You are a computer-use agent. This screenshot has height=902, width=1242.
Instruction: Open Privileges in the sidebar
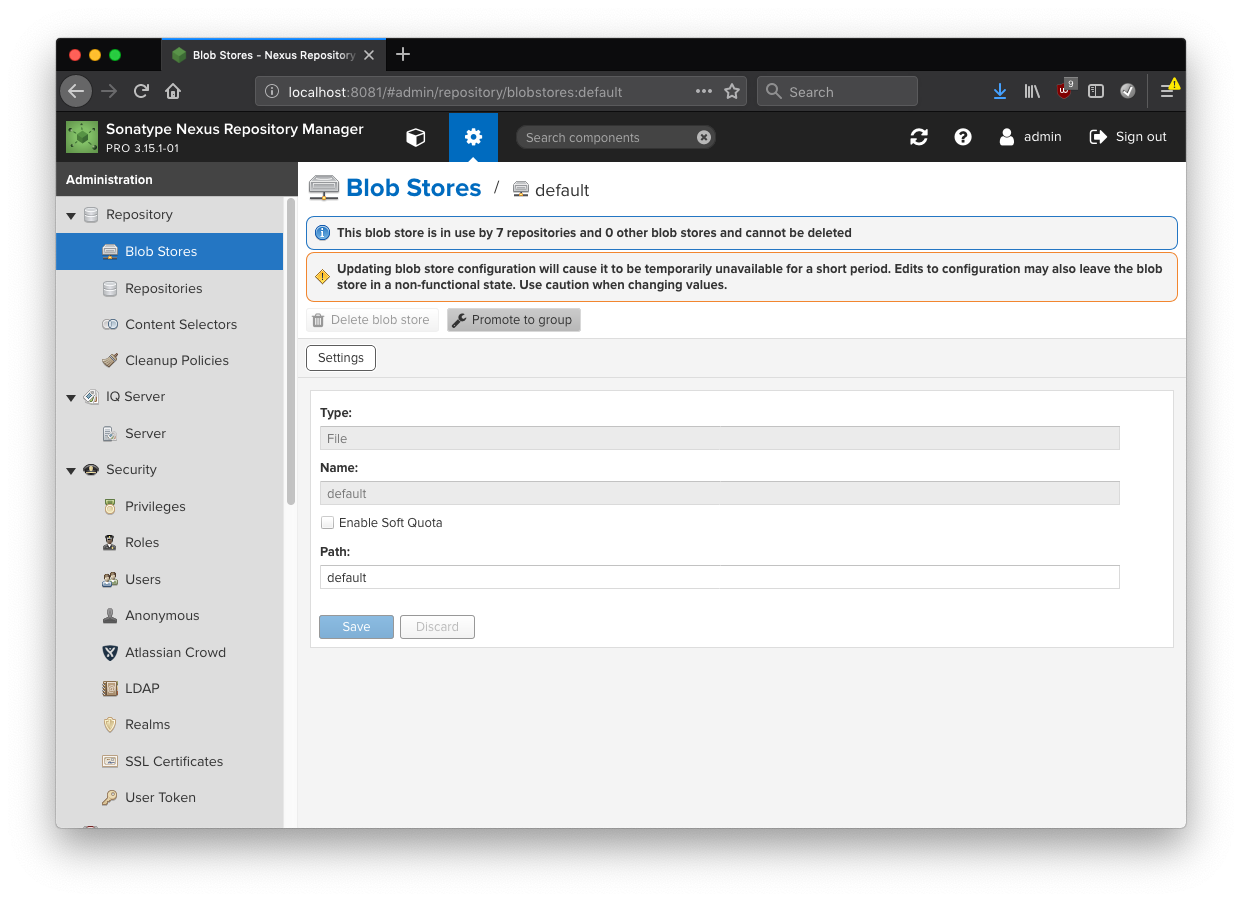click(x=170, y=506)
